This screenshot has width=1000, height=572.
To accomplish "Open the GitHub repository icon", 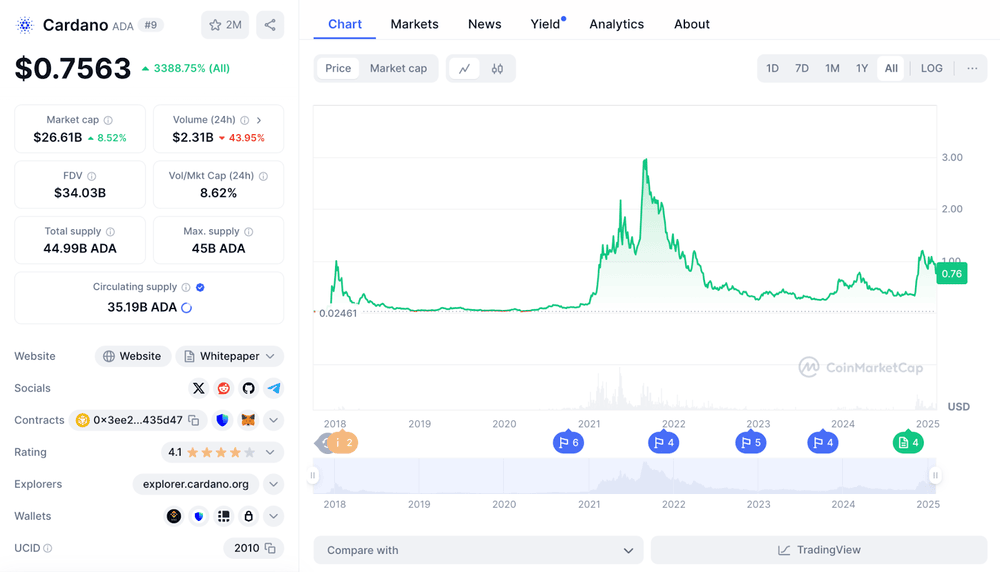I will pyautogui.click(x=248, y=388).
